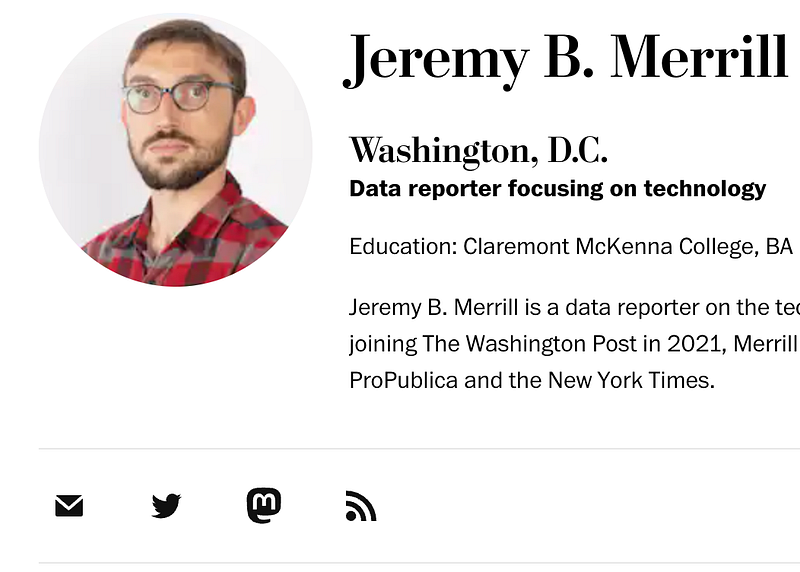
Task: Click the eyeglasses in the profile photo
Action: [x=180, y=97]
